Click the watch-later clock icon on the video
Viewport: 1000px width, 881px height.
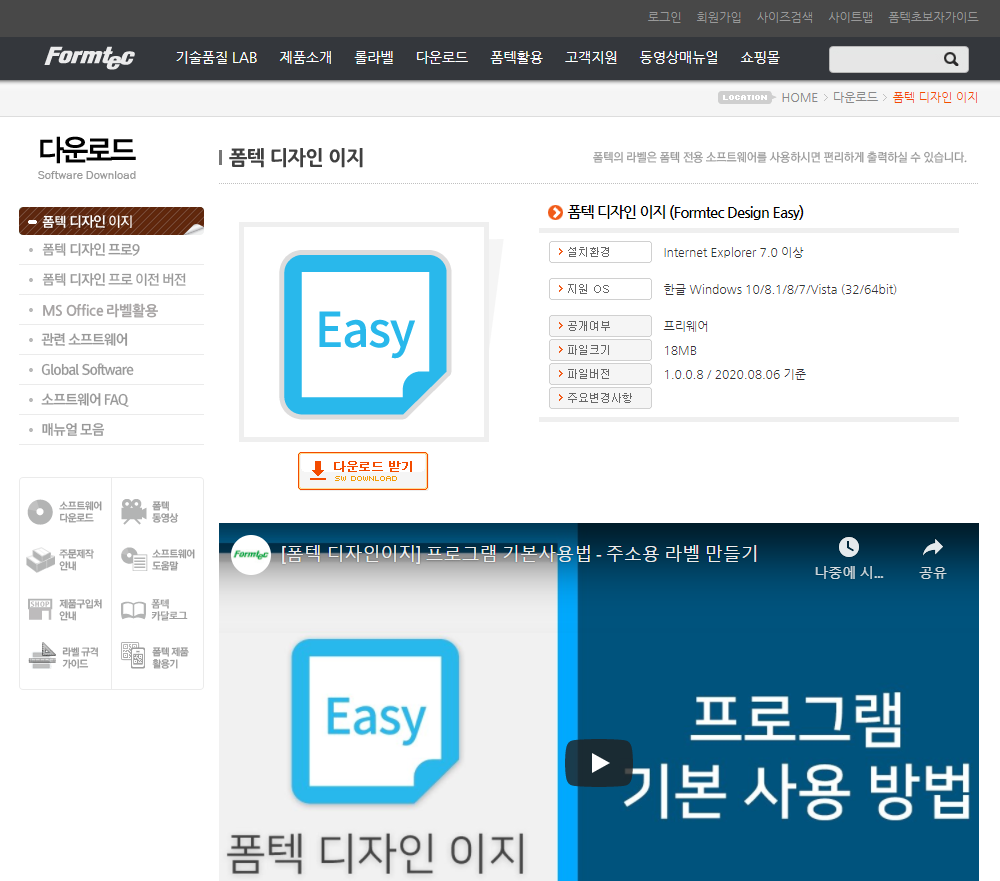coord(849,546)
